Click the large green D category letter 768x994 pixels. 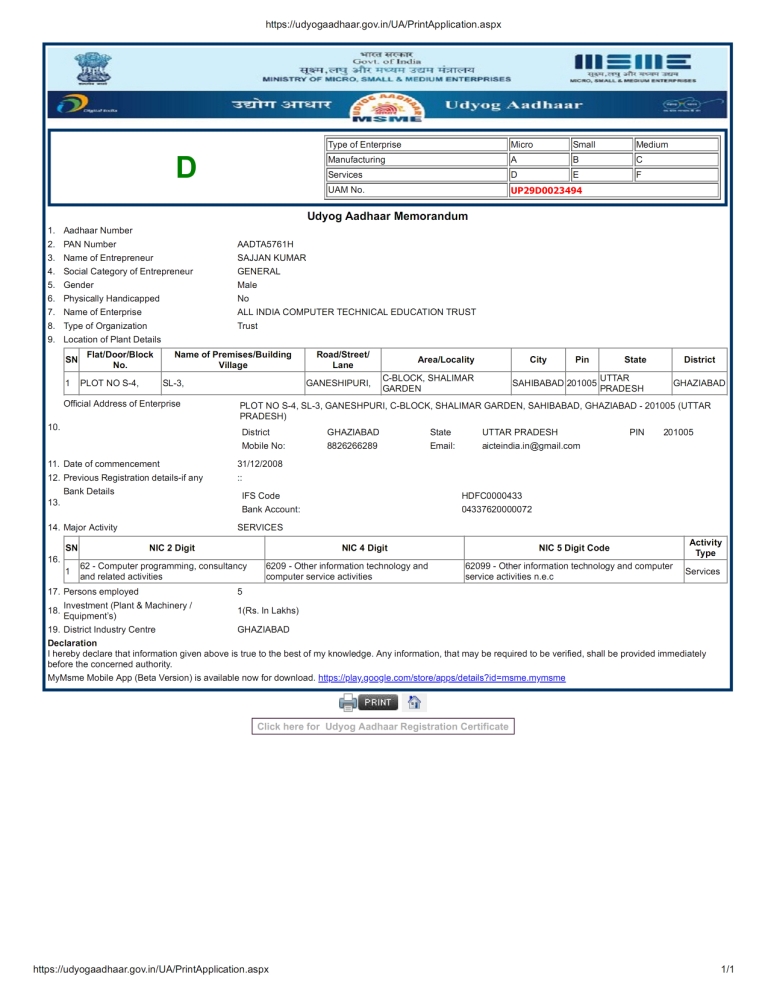click(x=185, y=167)
